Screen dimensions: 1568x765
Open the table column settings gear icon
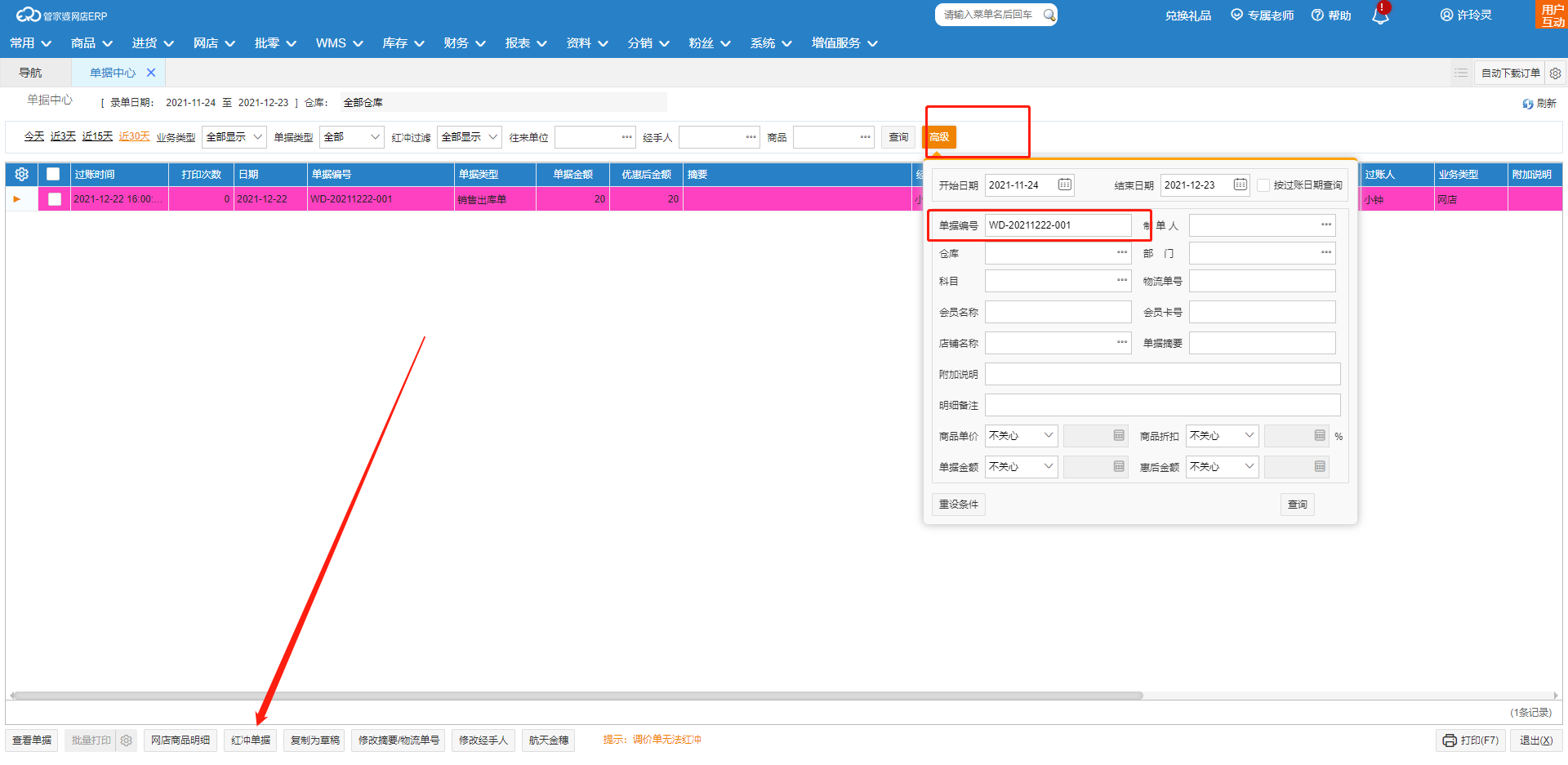pyautogui.click(x=22, y=174)
